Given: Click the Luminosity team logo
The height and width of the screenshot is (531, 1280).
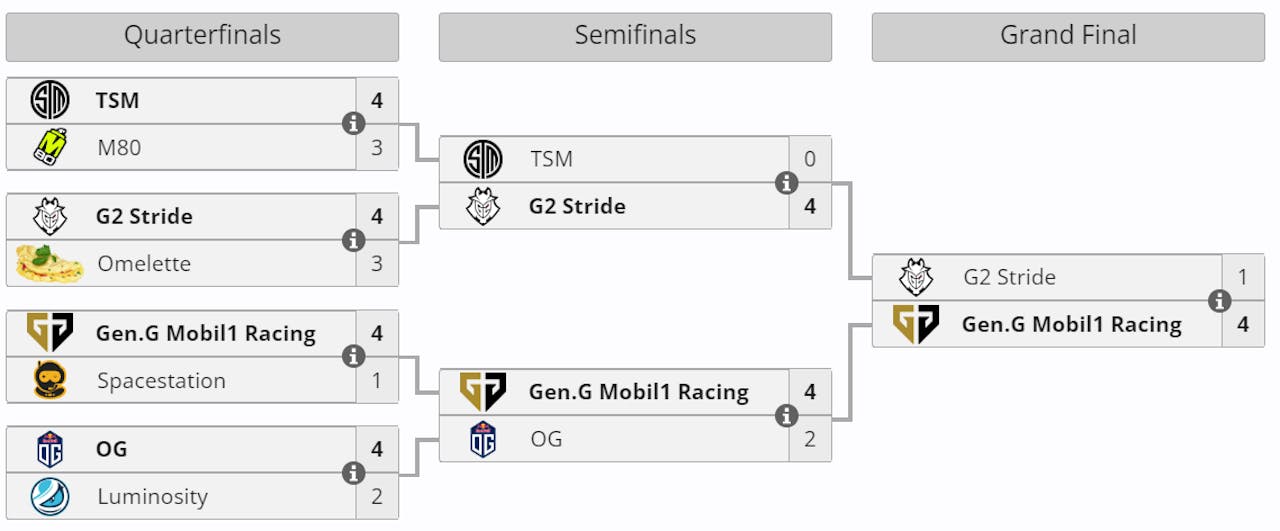Looking at the screenshot, I should coord(49,497).
